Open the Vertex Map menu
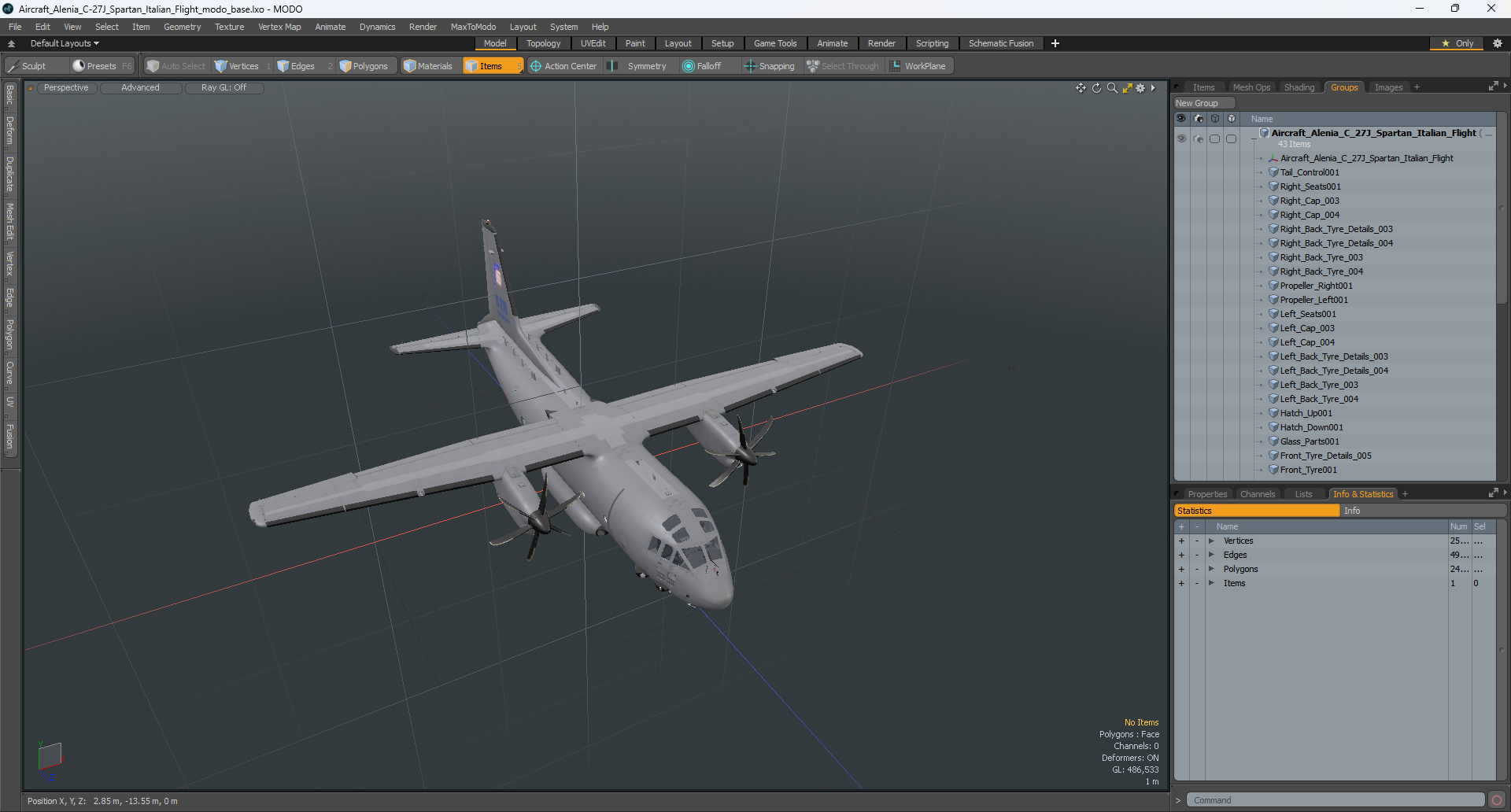This screenshot has width=1511, height=812. point(279,27)
